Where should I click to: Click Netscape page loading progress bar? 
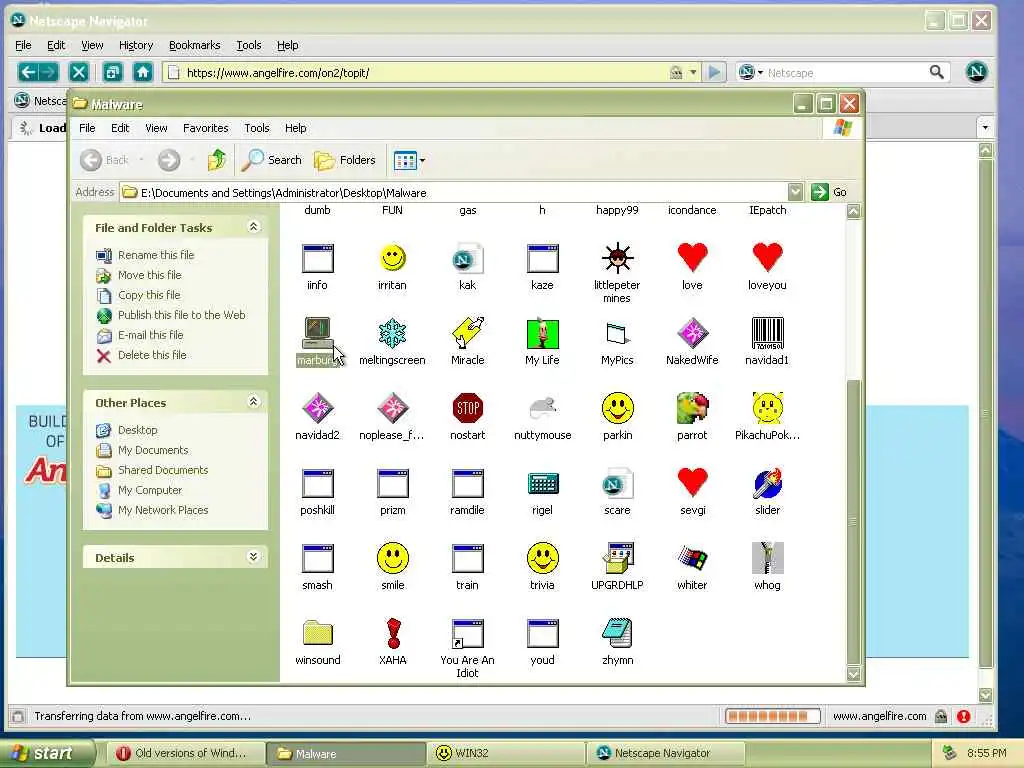point(772,716)
